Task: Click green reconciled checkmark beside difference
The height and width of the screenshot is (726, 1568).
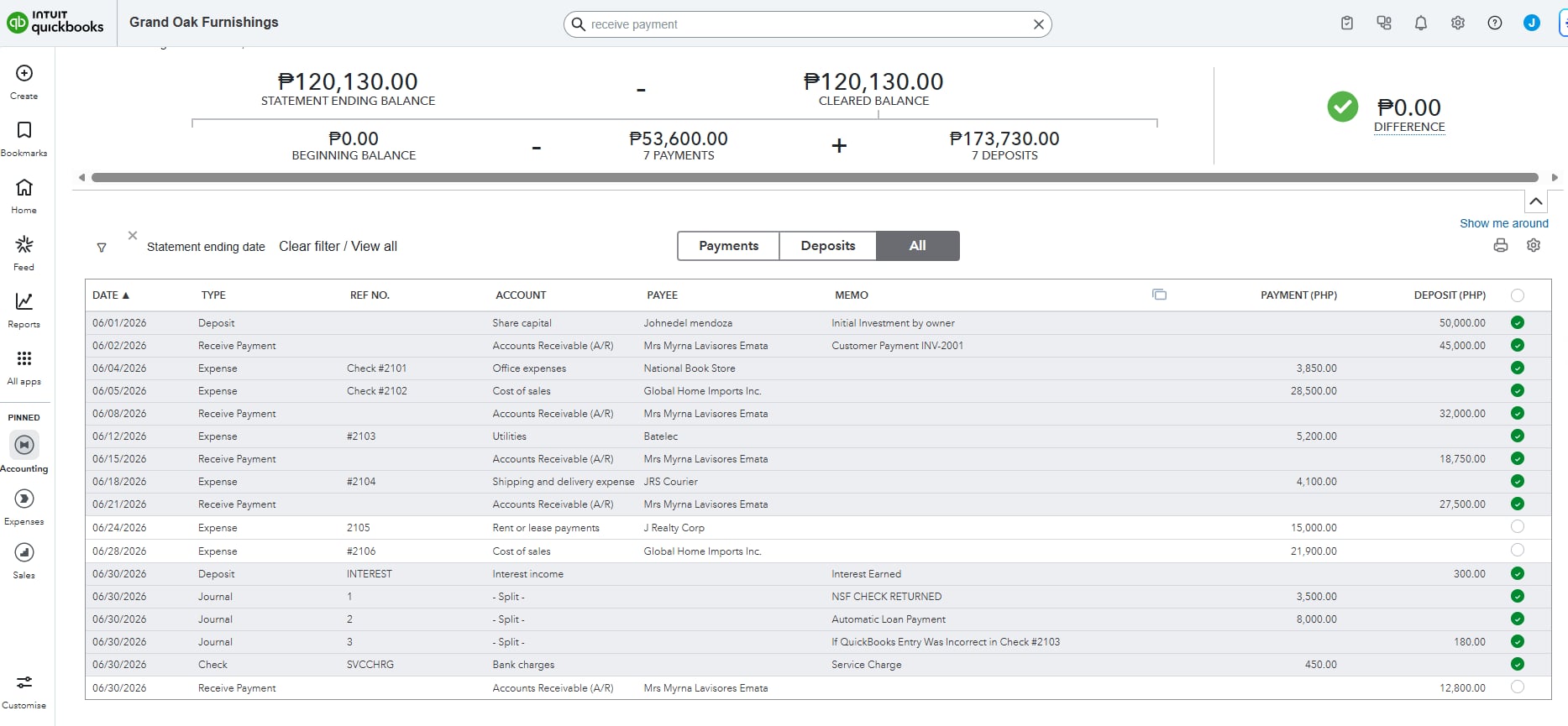Action: [x=1343, y=107]
